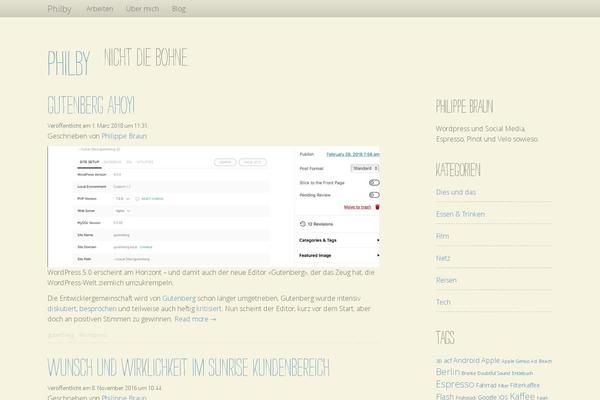
Task: Click the Philippe Braun sidebar heading
Action: tap(465, 106)
